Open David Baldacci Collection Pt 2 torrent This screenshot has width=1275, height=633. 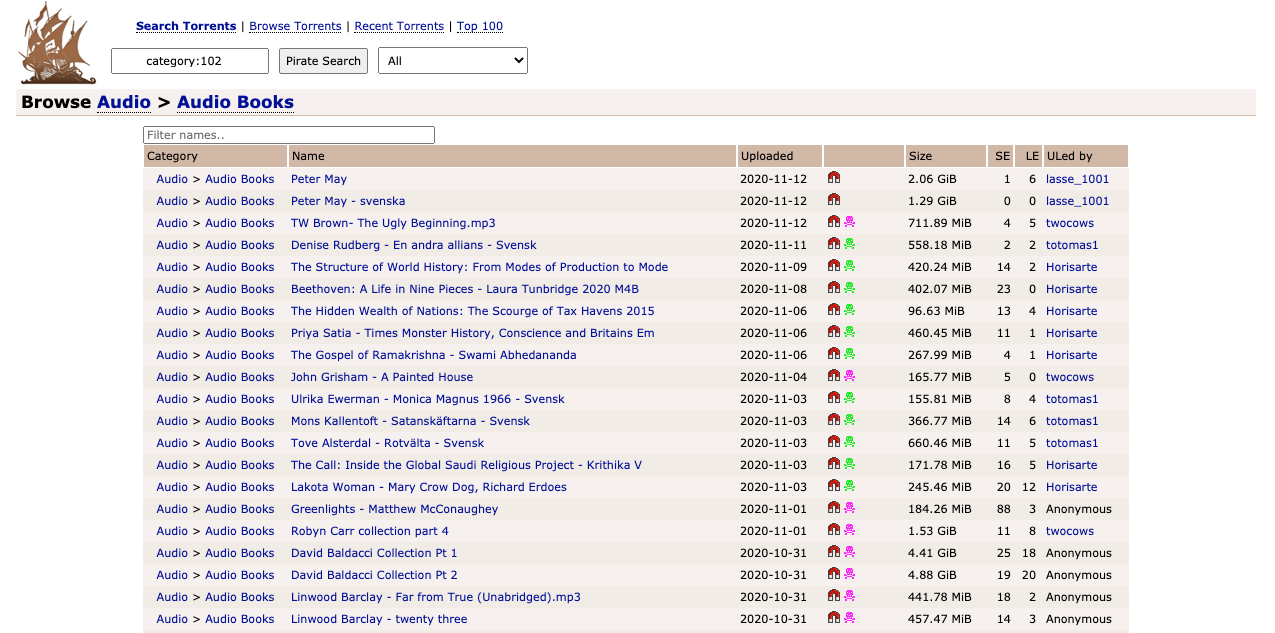pos(374,575)
